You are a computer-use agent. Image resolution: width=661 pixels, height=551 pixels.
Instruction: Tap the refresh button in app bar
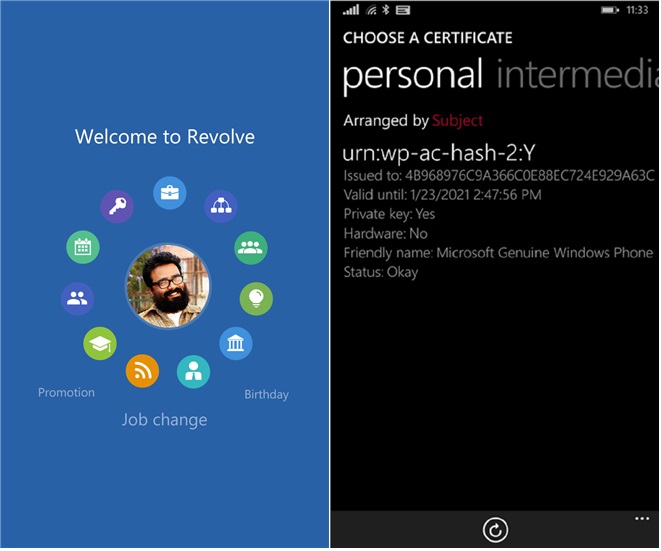[x=495, y=530]
